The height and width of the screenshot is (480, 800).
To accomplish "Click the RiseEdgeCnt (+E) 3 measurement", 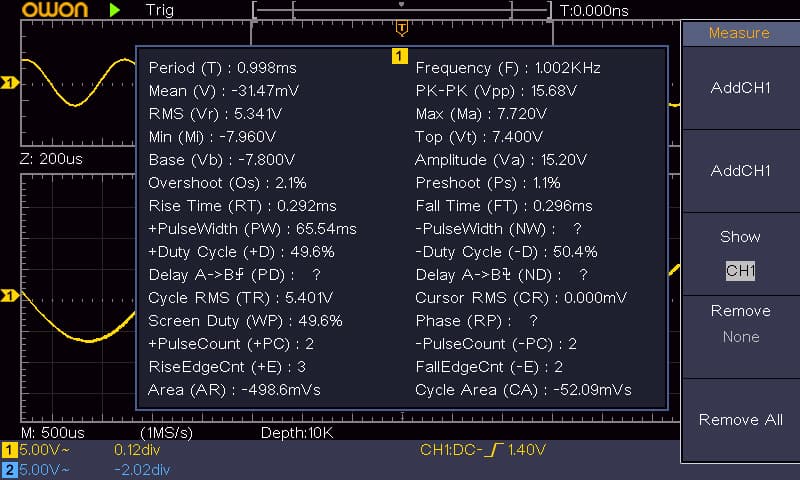I will tap(228, 366).
